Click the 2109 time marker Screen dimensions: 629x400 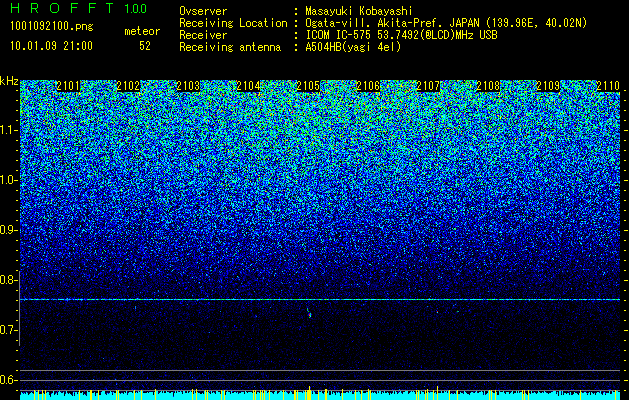[x=548, y=86]
